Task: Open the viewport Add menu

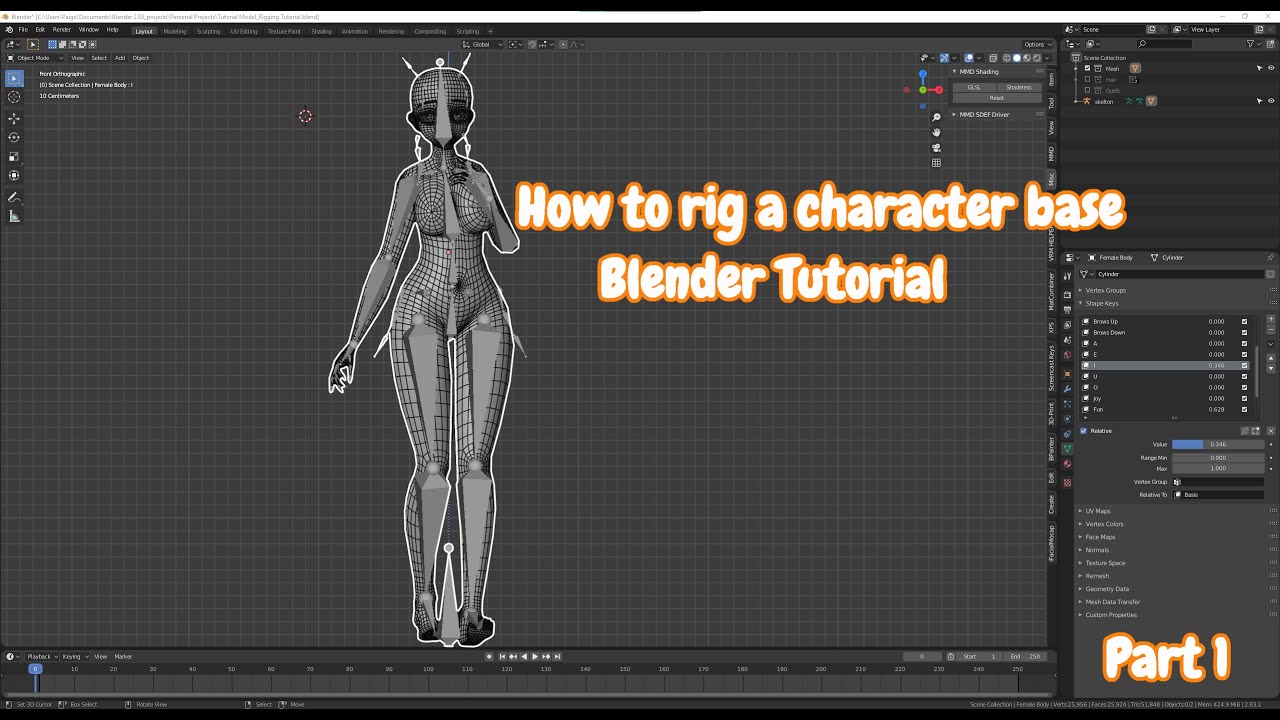Action: [120, 57]
